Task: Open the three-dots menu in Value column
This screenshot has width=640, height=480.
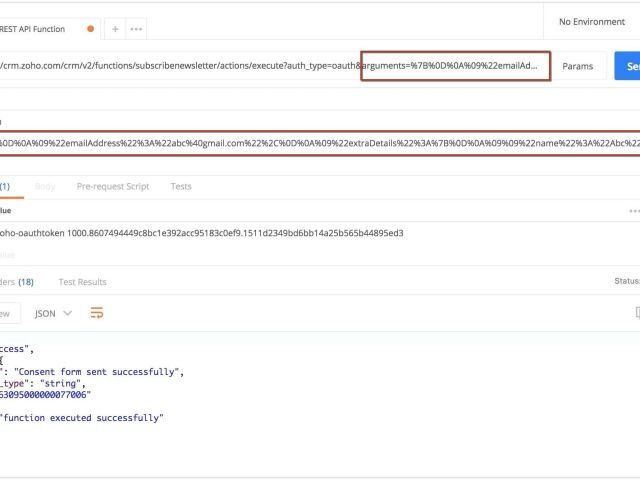Action: click(x=633, y=211)
